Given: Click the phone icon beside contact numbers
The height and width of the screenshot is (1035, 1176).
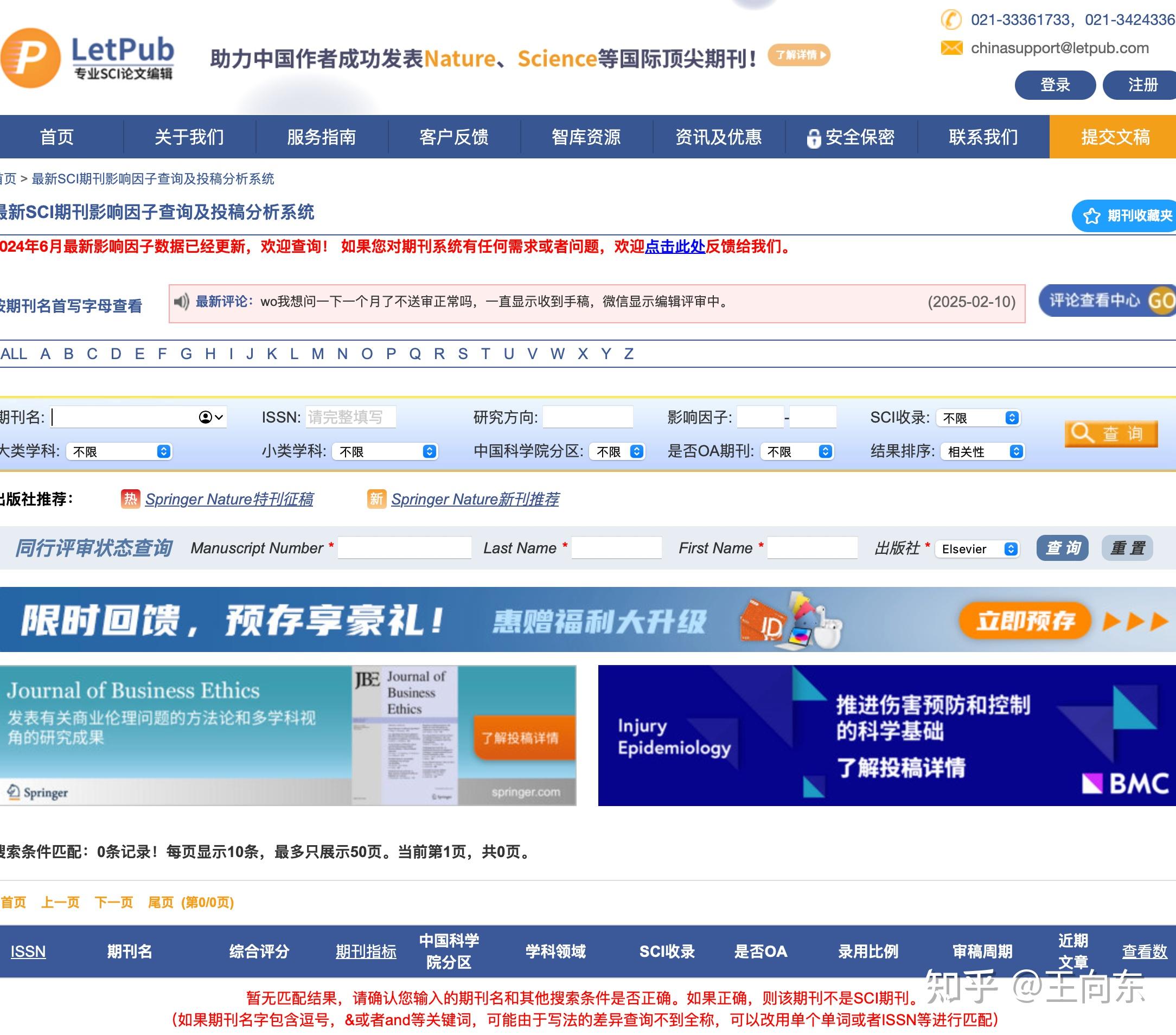Looking at the screenshot, I should [x=950, y=20].
